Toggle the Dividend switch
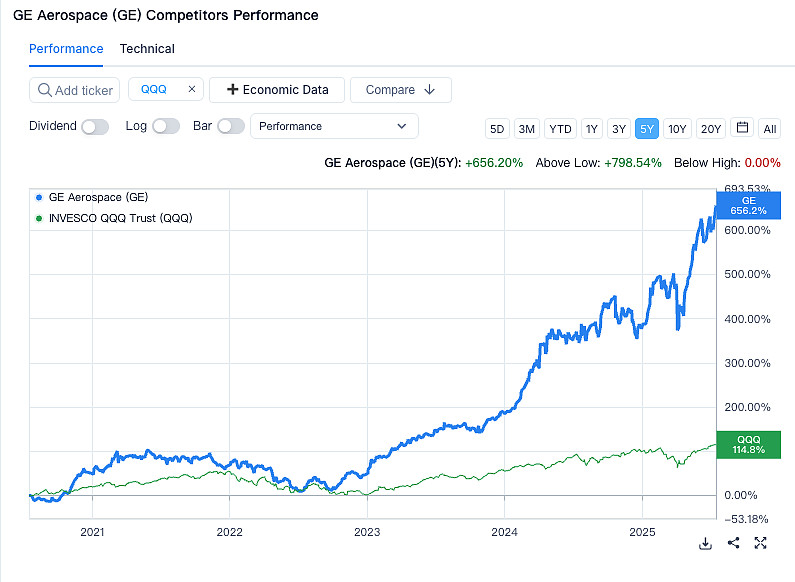The height and width of the screenshot is (582, 795). coord(94,126)
